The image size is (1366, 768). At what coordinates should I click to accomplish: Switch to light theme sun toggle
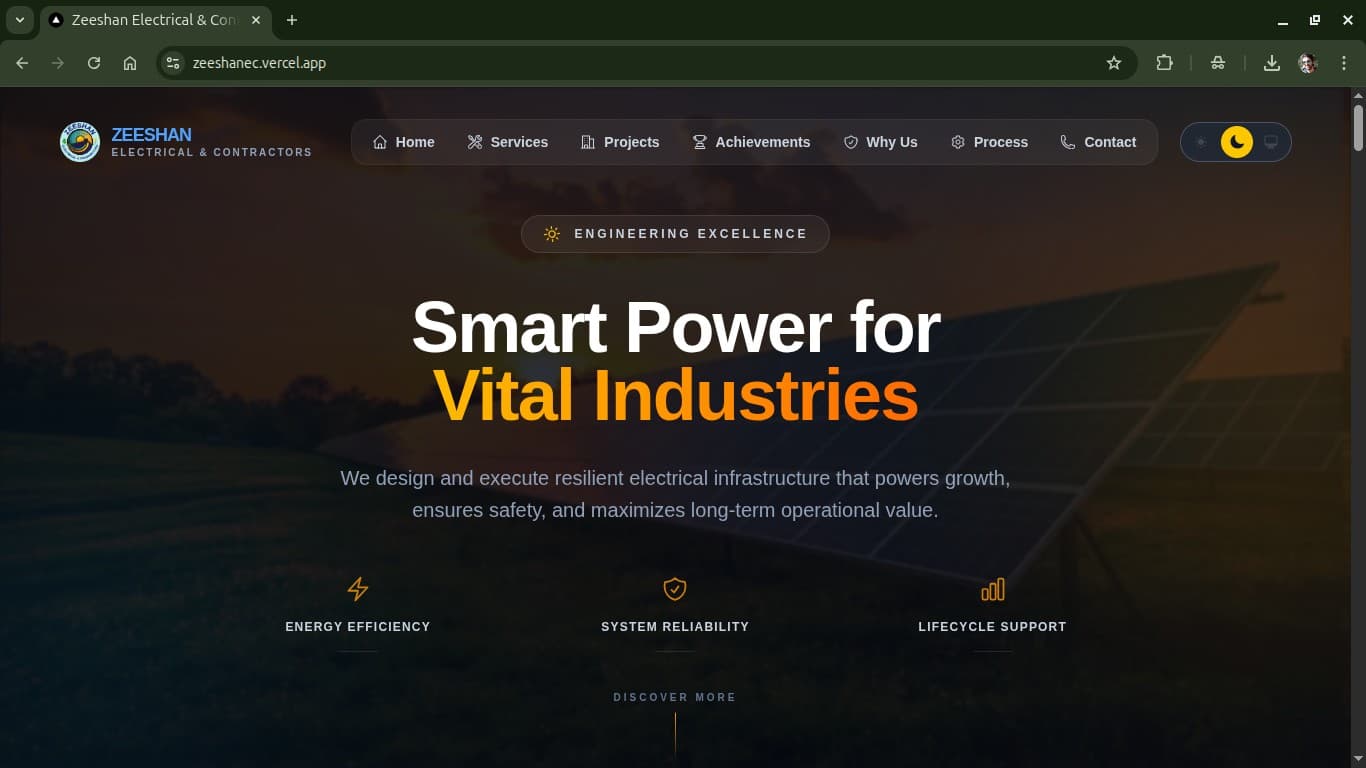[1201, 142]
